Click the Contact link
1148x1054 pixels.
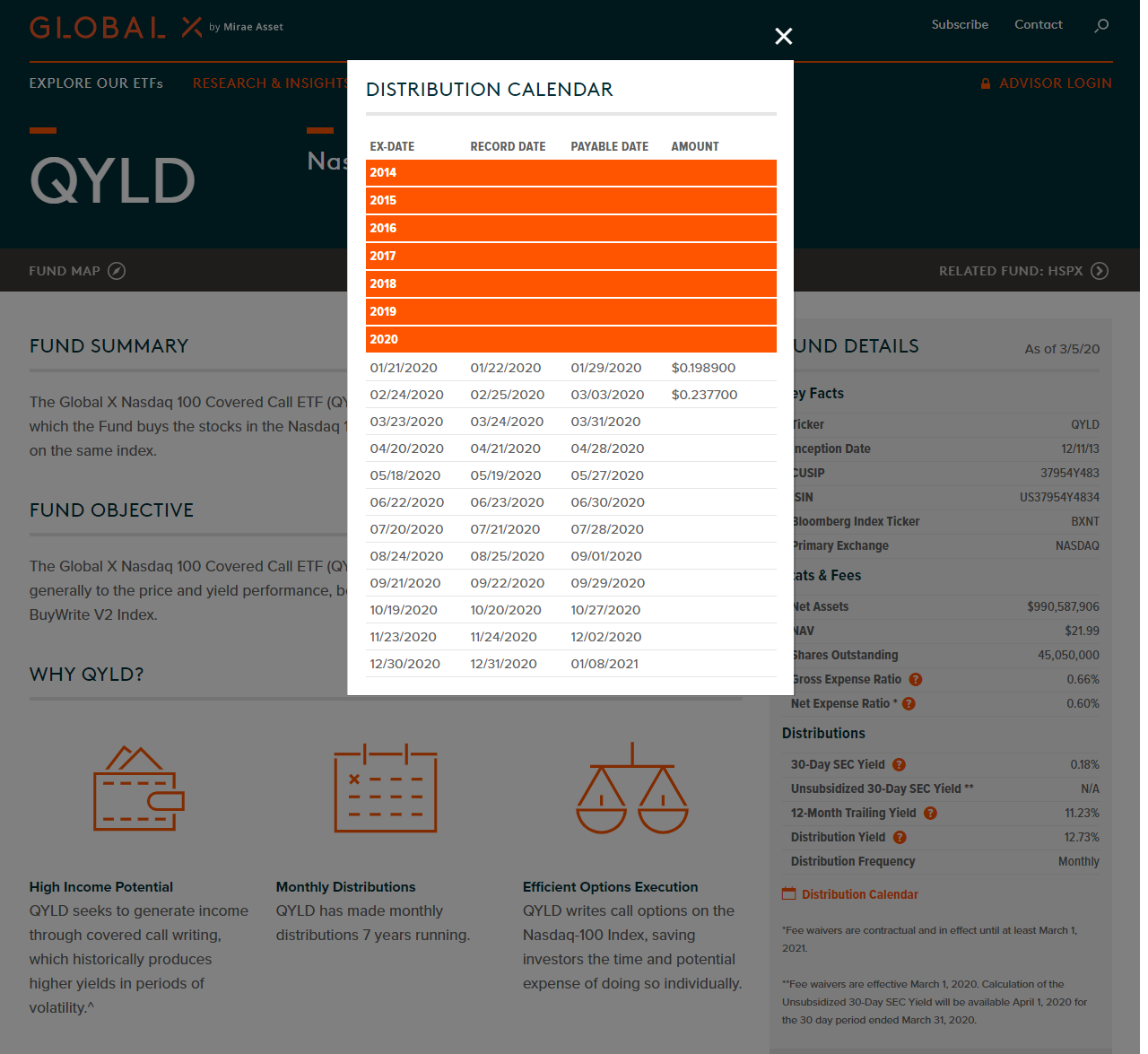pos(1039,25)
